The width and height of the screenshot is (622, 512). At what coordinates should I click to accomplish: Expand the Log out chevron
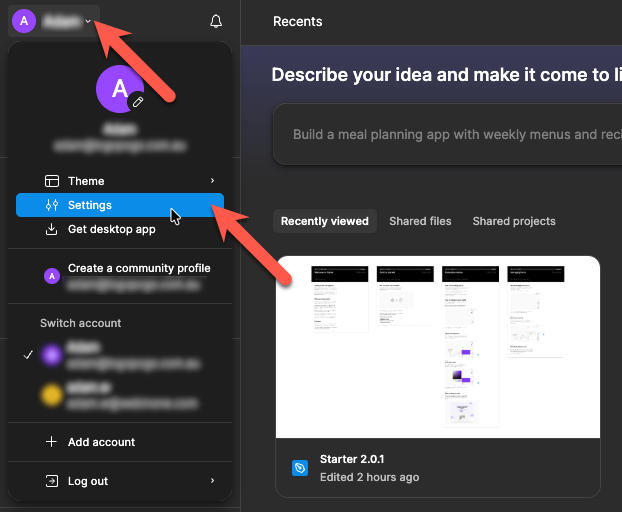pyautogui.click(x=213, y=481)
